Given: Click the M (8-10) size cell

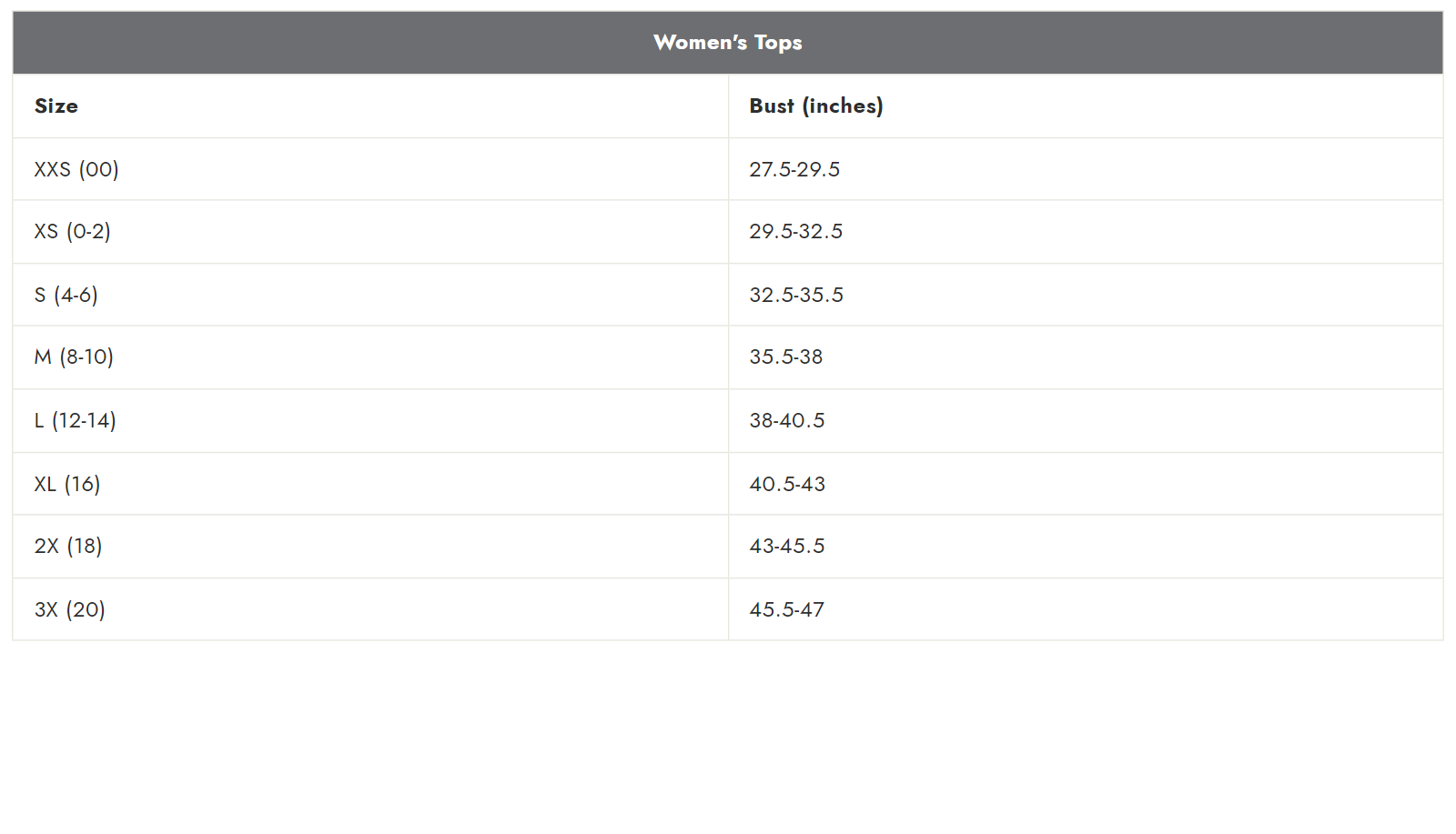Looking at the screenshot, I should tap(370, 357).
